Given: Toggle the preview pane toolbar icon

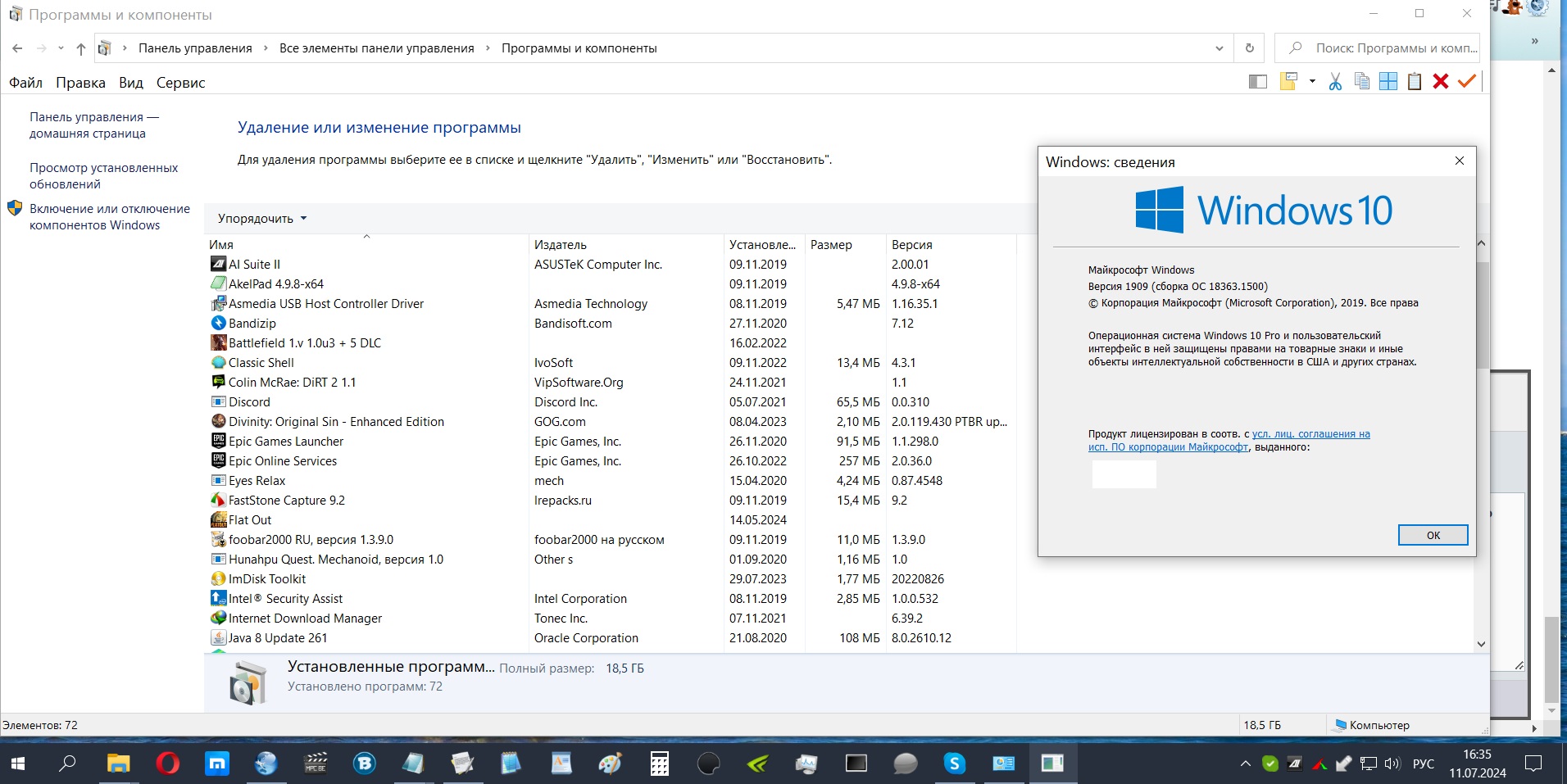Looking at the screenshot, I should pyautogui.click(x=1257, y=81).
